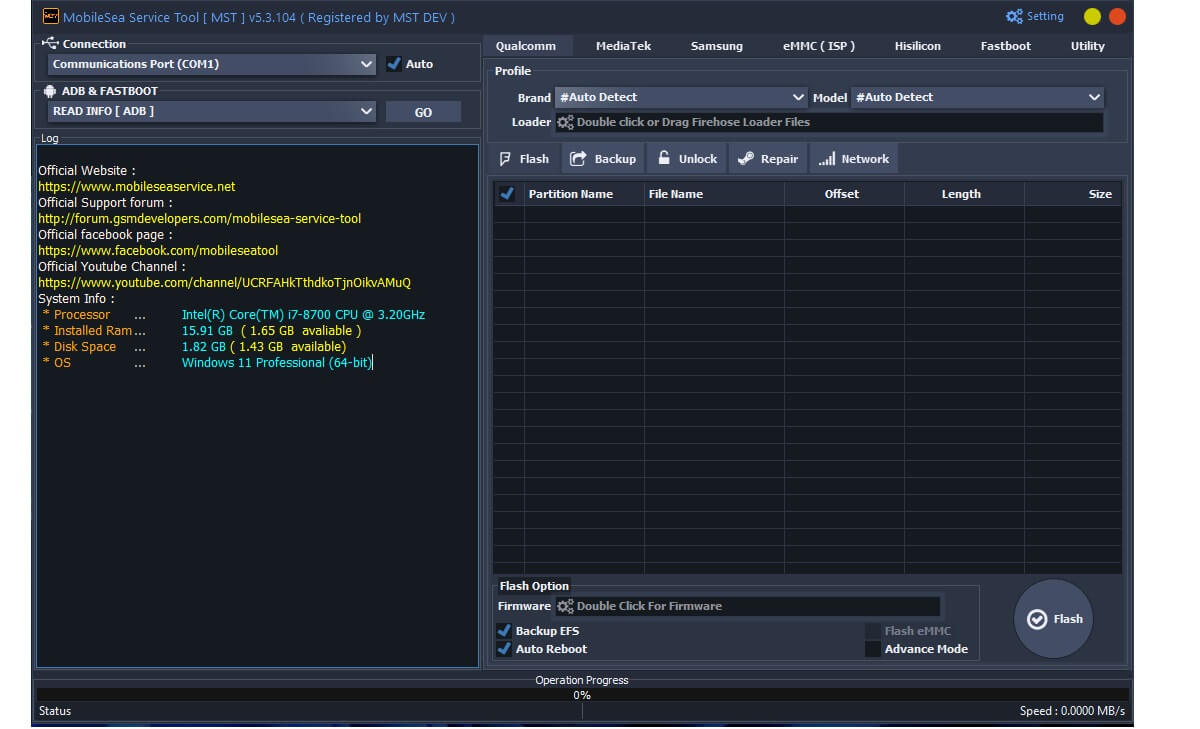Open the Setting link

1035,16
